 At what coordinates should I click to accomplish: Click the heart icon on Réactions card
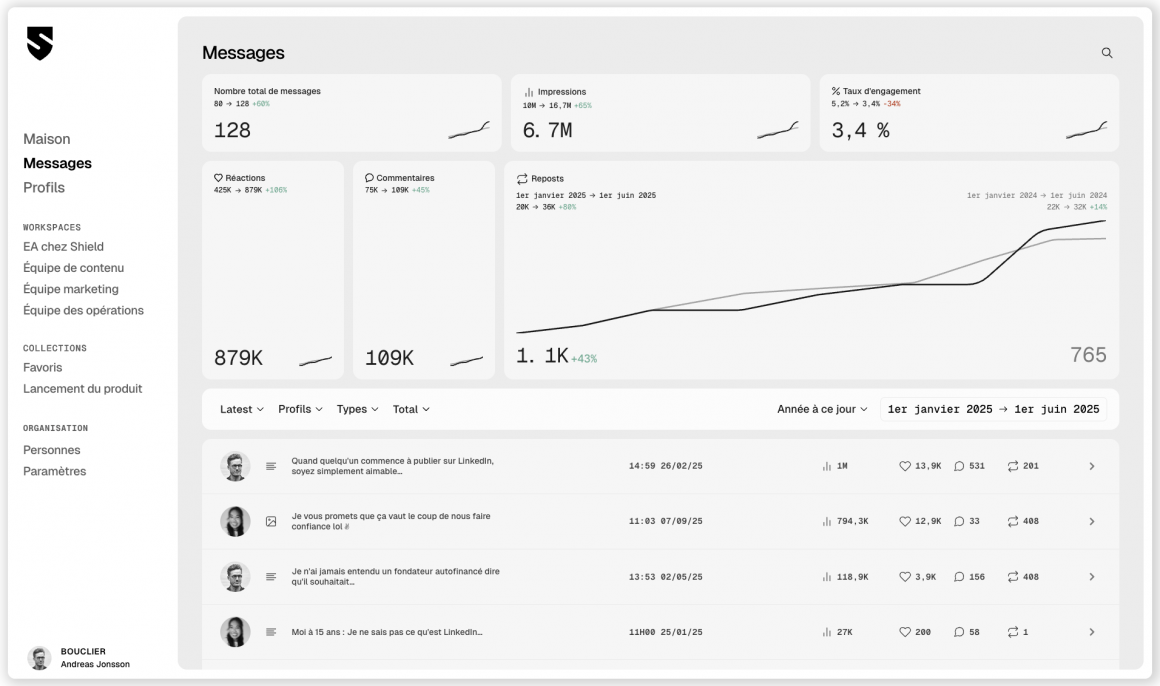pos(219,178)
